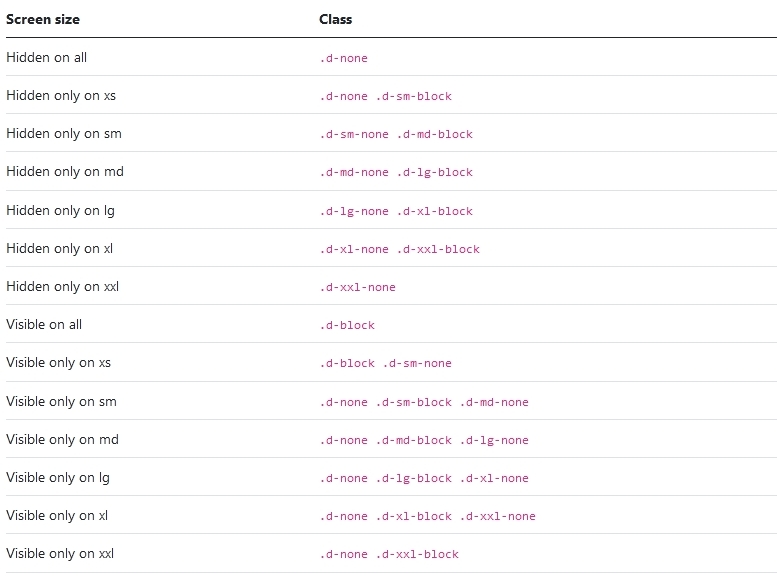Select the "Visible only on lg" label
This screenshot has height=576, width=777.
point(58,478)
